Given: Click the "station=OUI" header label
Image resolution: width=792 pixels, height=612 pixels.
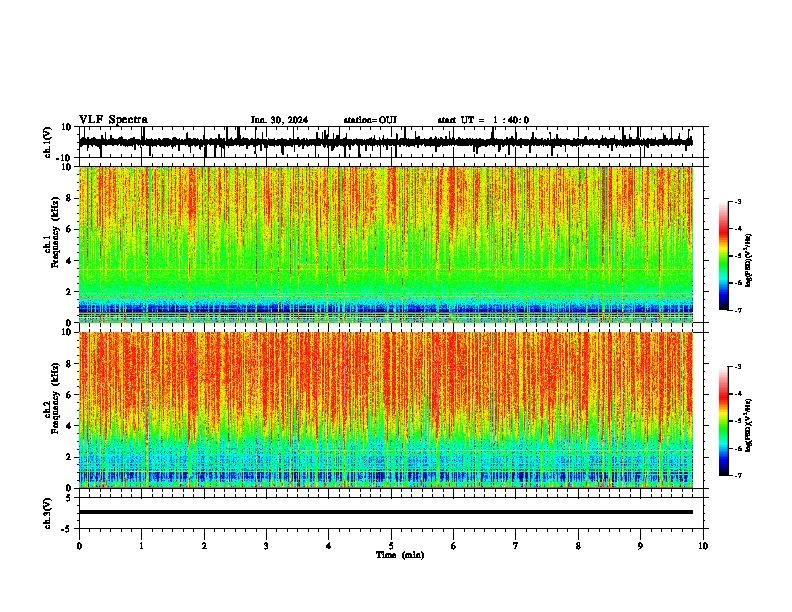Looking at the screenshot, I should tap(370, 120).
